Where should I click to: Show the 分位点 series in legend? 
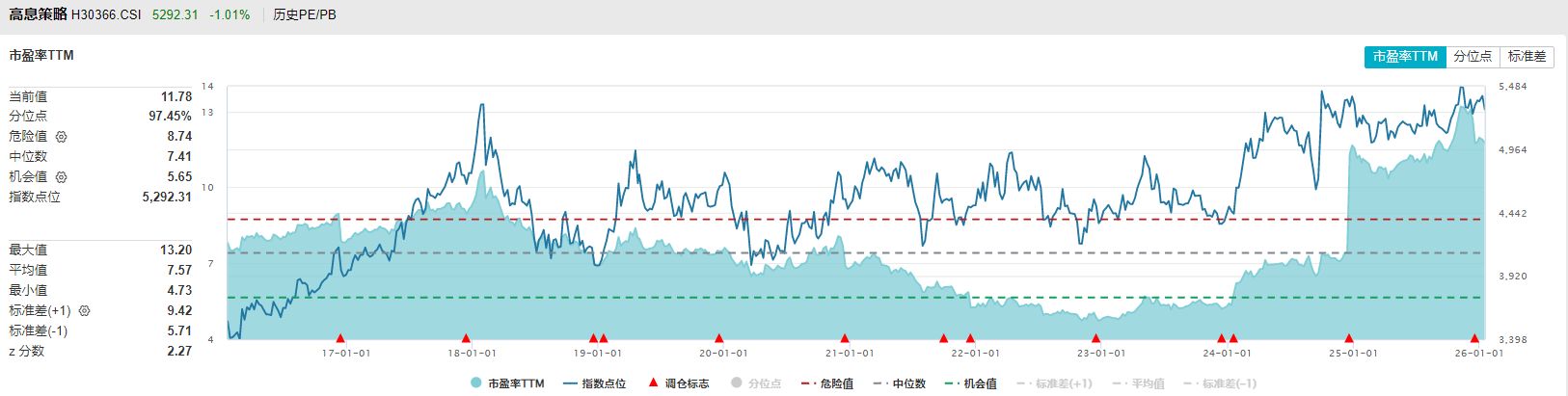756,383
